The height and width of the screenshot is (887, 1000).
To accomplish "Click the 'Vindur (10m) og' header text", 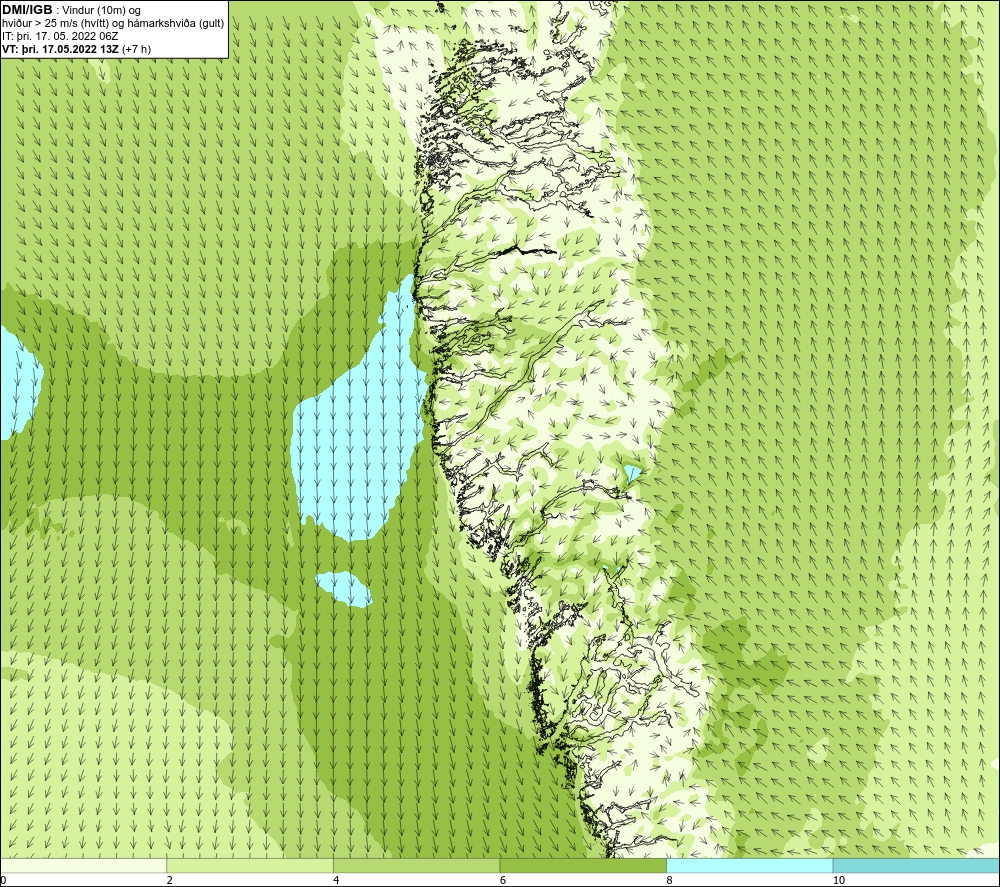I will pyautogui.click(x=102, y=11).
